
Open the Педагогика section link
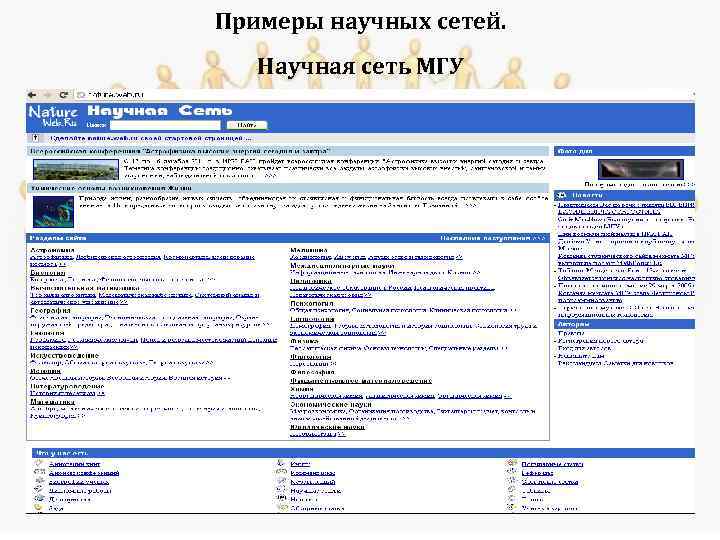311,281
